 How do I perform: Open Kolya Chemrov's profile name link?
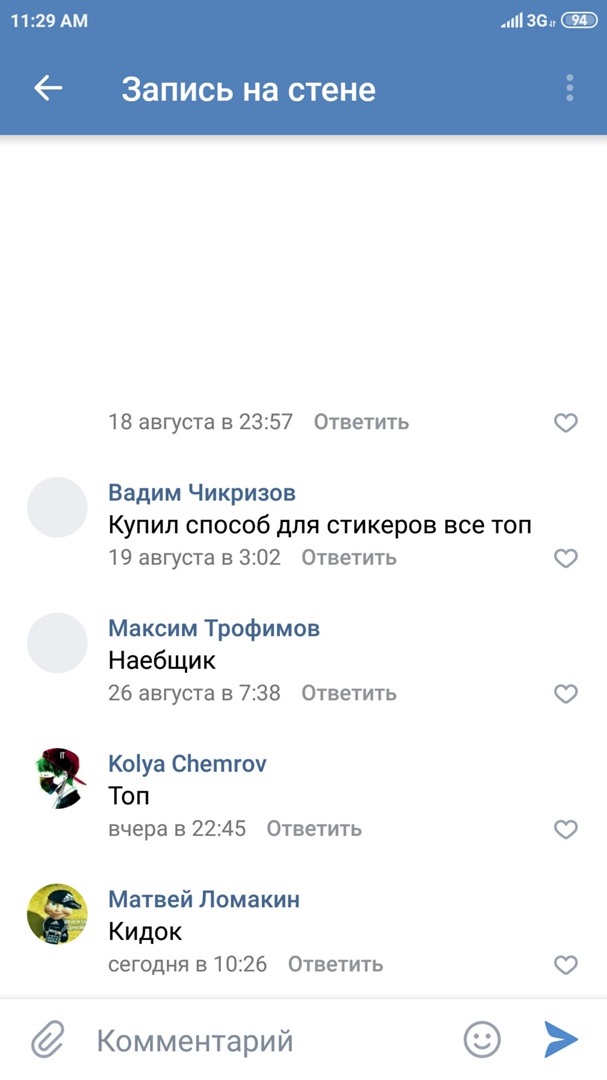[187, 764]
